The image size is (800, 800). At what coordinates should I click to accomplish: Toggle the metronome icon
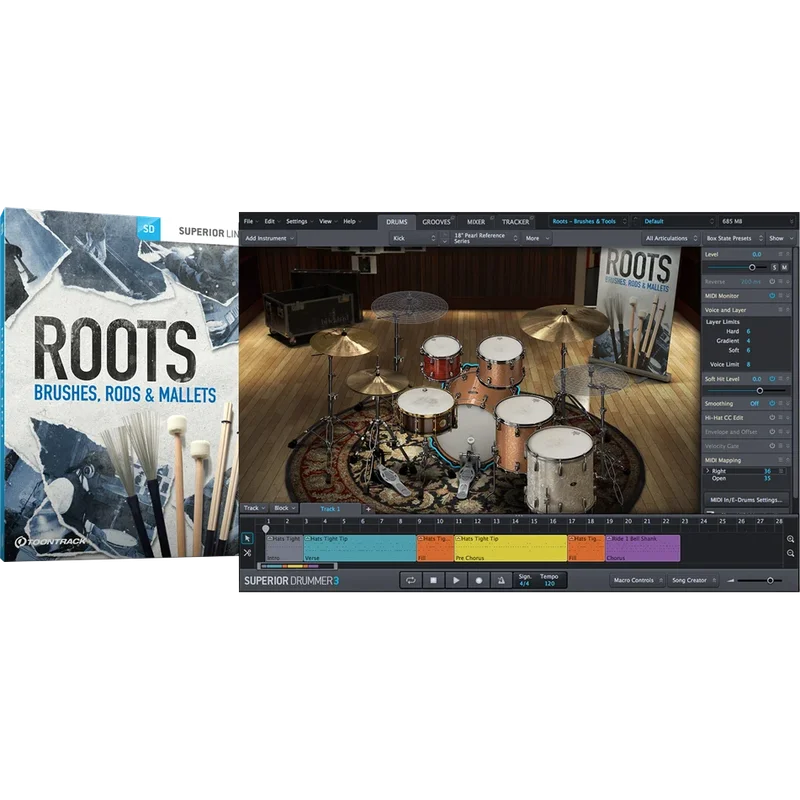(501, 581)
